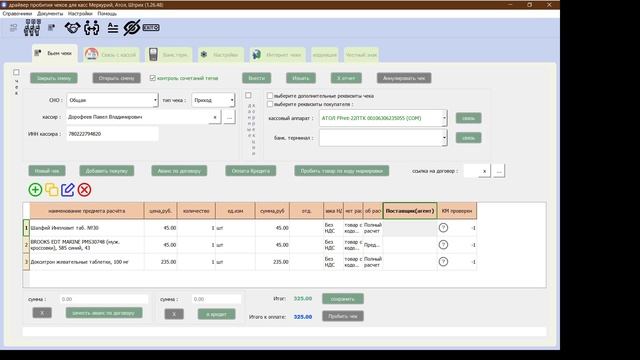The width and height of the screenshot is (640, 360).
Task: Click the bank terminal device tab icon
Action: [x=153, y=54]
